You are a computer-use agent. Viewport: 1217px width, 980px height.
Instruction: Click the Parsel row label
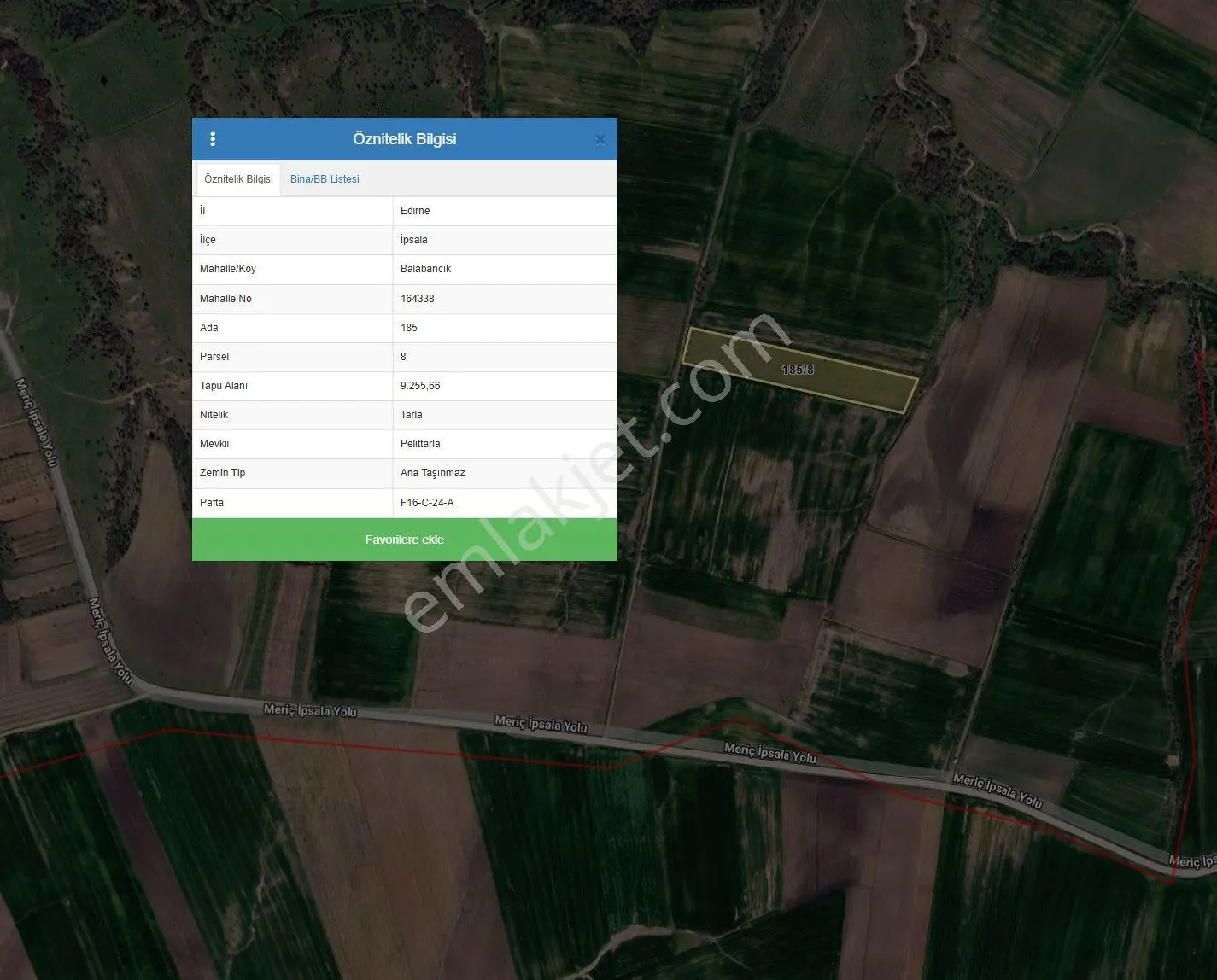pyautogui.click(x=214, y=357)
